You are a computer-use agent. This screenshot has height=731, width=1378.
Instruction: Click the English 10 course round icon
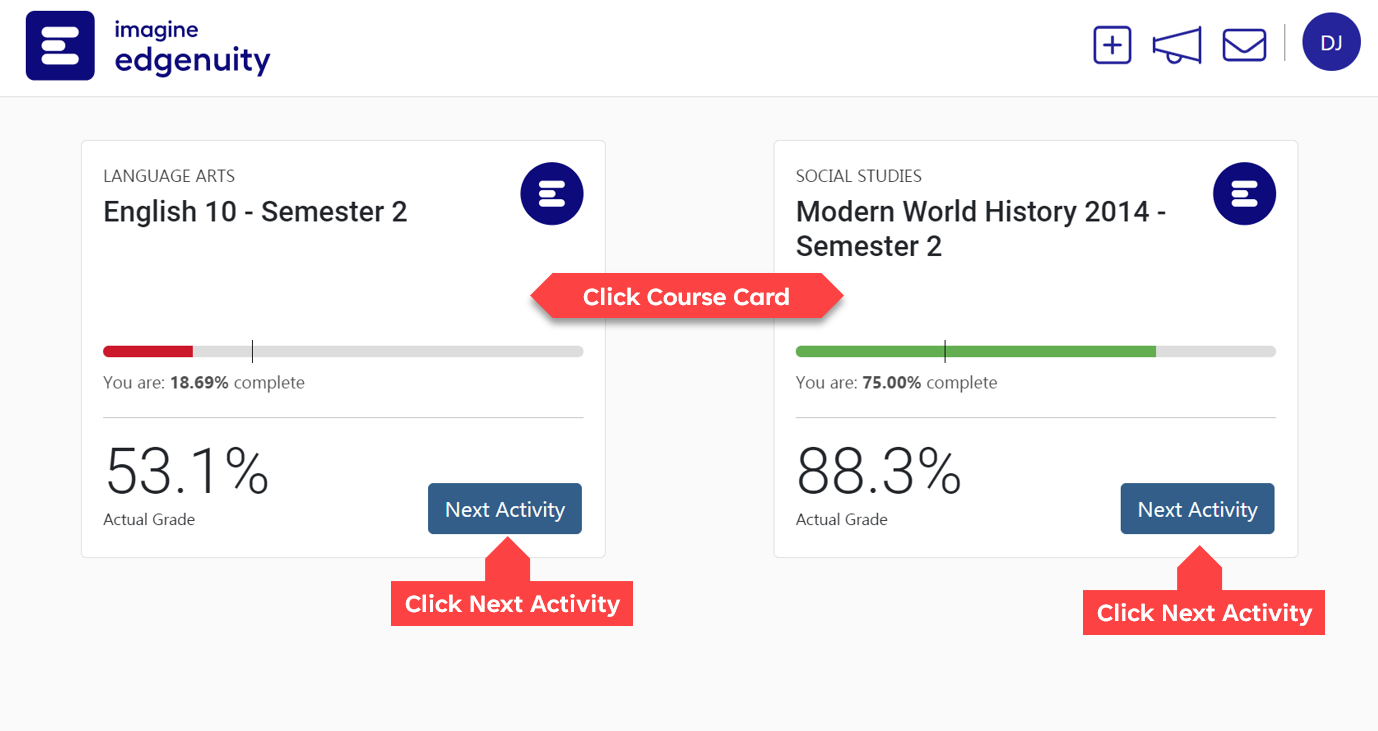point(552,193)
